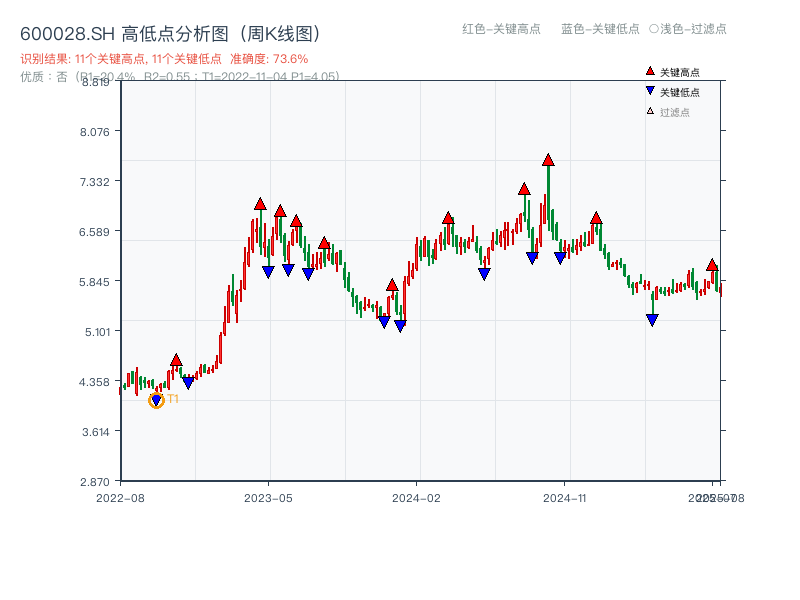Click the 蓝色-关键低点 header legend text

[x=600, y=29]
